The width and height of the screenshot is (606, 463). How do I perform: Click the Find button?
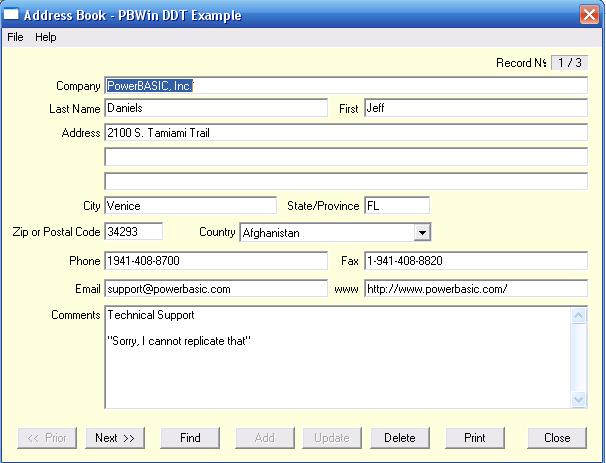pyautogui.click(x=190, y=438)
